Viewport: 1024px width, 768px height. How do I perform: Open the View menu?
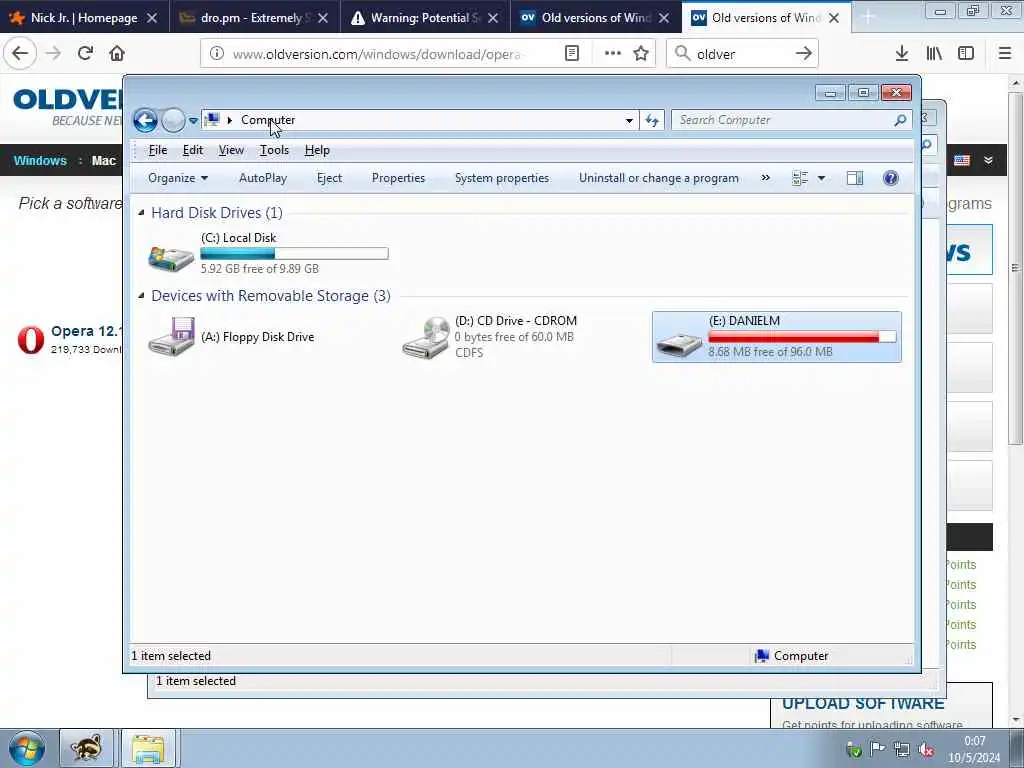pyautogui.click(x=231, y=150)
